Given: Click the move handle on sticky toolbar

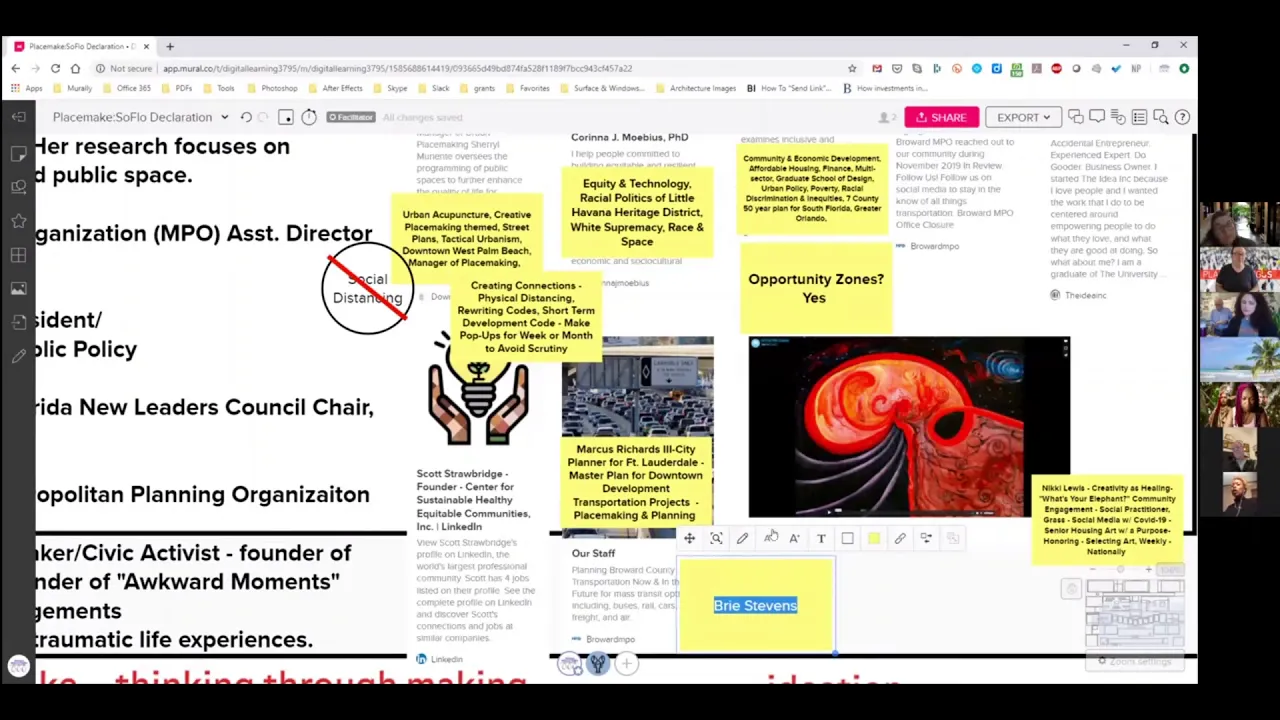Looking at the screenshot, I should [689, 538].
